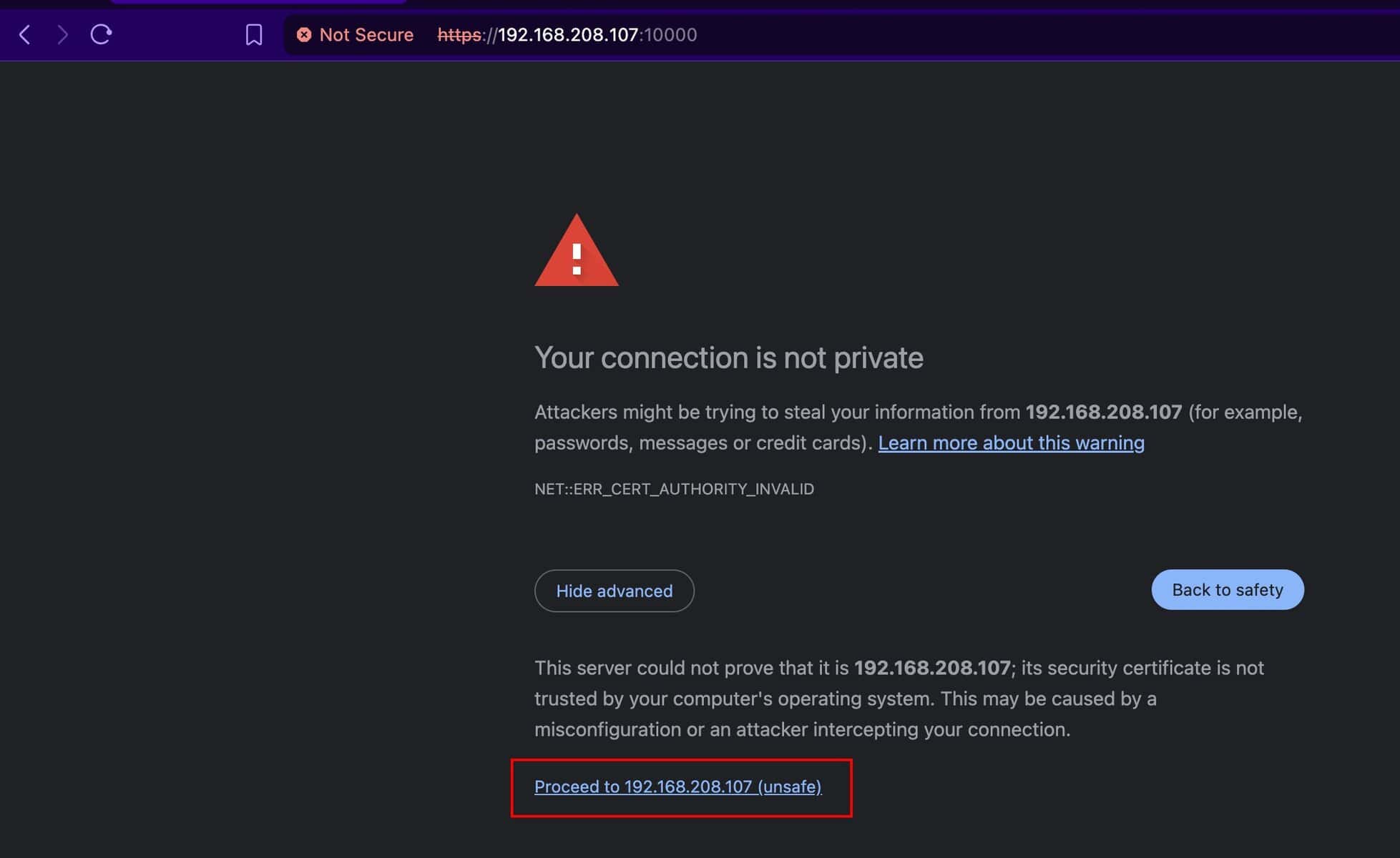Click the bold IP in server certificate paragraph
Image resolution: width=1400 pixels, height=858 pixels.
(x=932, y=668)
